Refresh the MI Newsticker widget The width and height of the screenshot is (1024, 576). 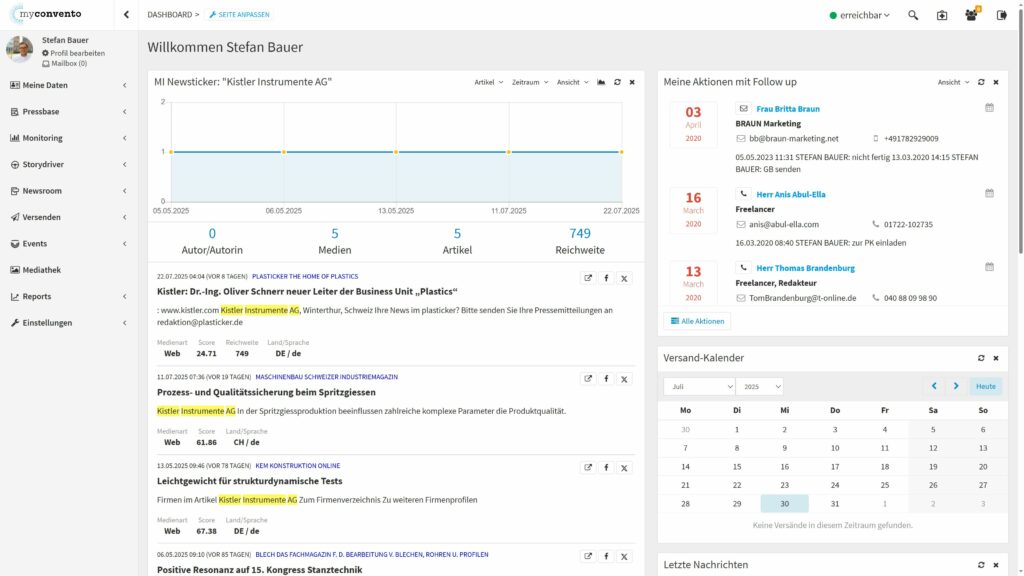tap(617, 82)
